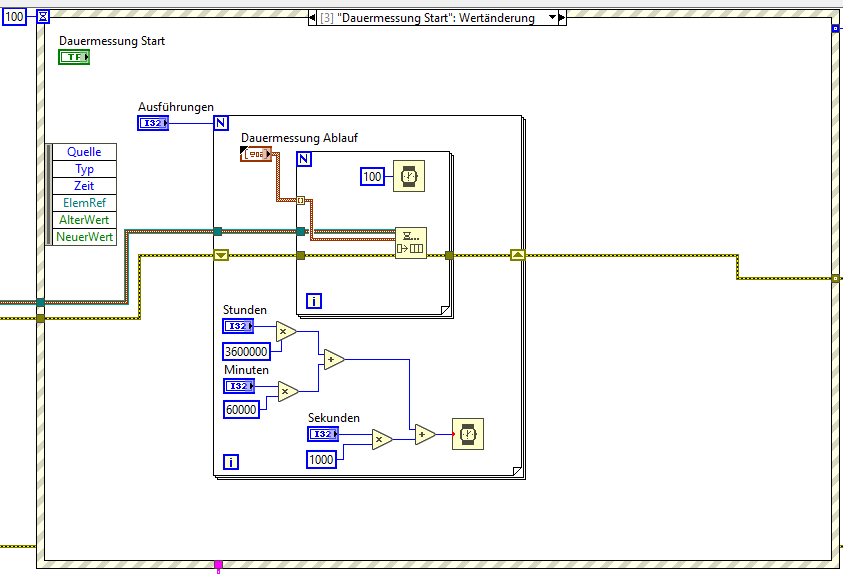
Task: Click the Wait (ms) function in inner loop
Action: pyautogui.click(x=409, y=176)
